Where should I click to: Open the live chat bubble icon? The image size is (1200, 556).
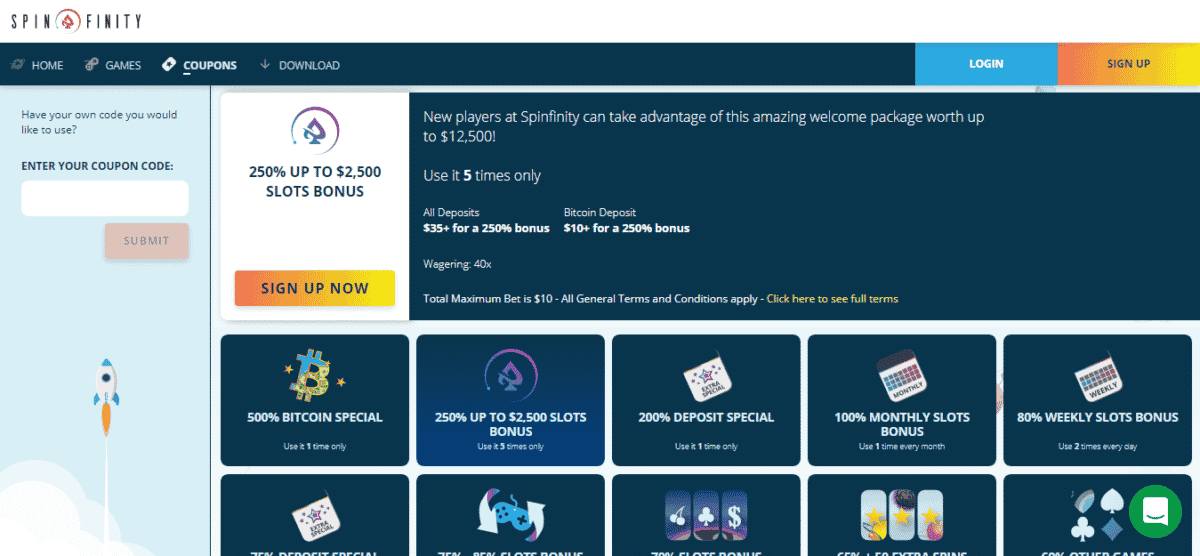pyautogui.click(x=1155, y=511)
